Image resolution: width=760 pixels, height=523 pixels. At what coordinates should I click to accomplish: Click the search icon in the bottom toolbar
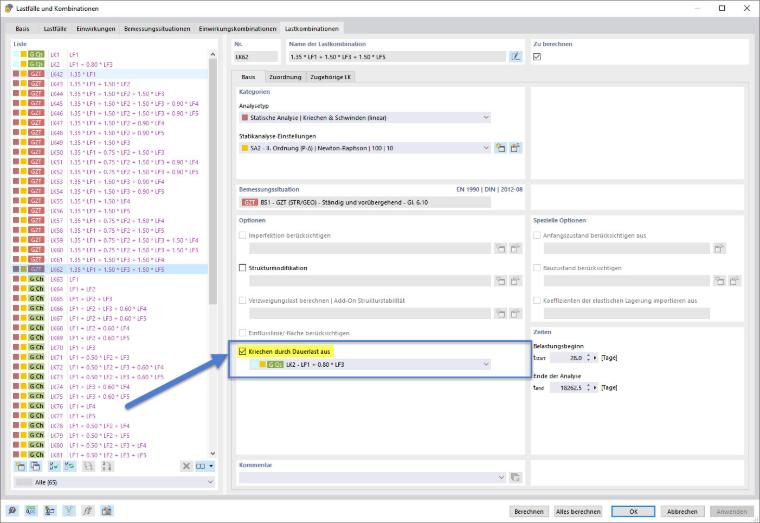[x=12, y=510]
